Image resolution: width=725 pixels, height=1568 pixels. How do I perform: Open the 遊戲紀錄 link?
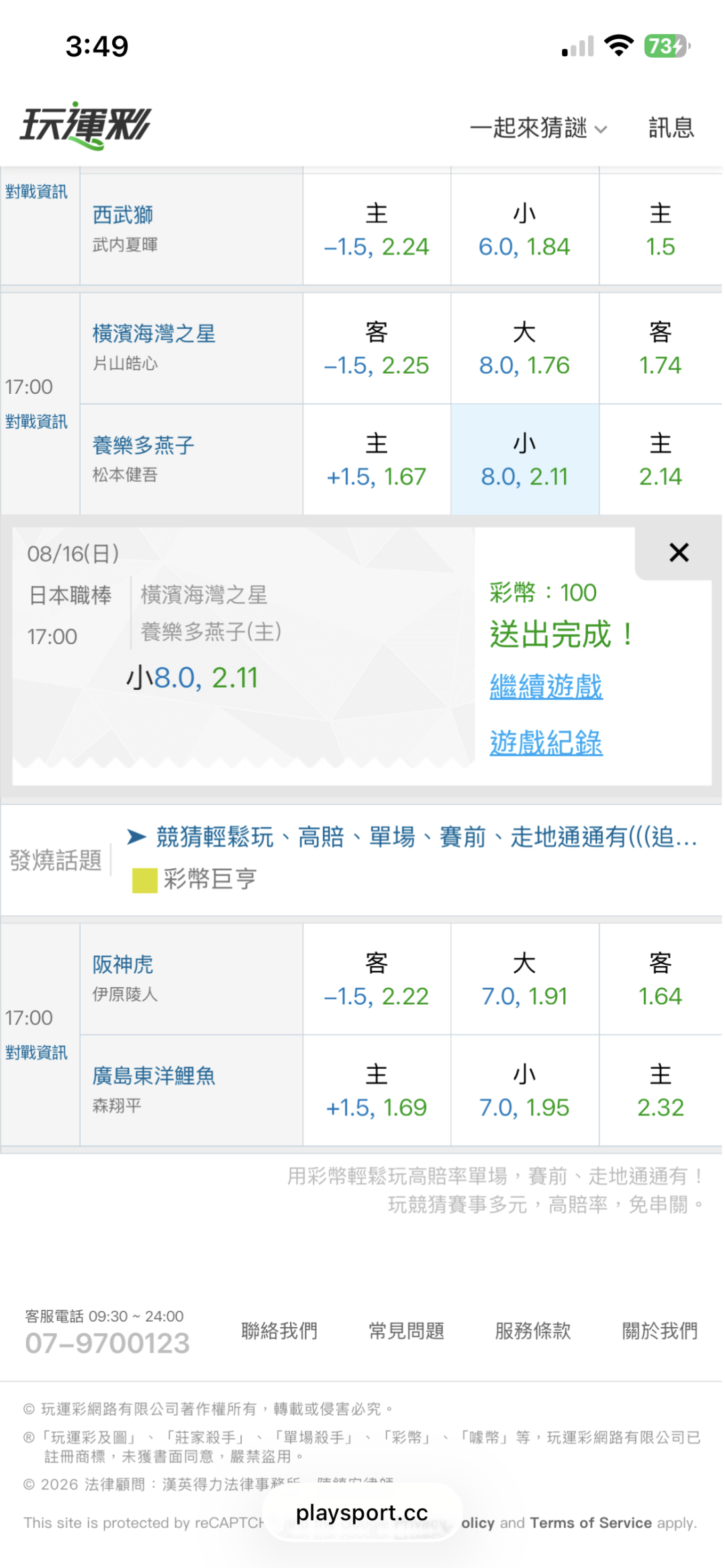[546, 743]
